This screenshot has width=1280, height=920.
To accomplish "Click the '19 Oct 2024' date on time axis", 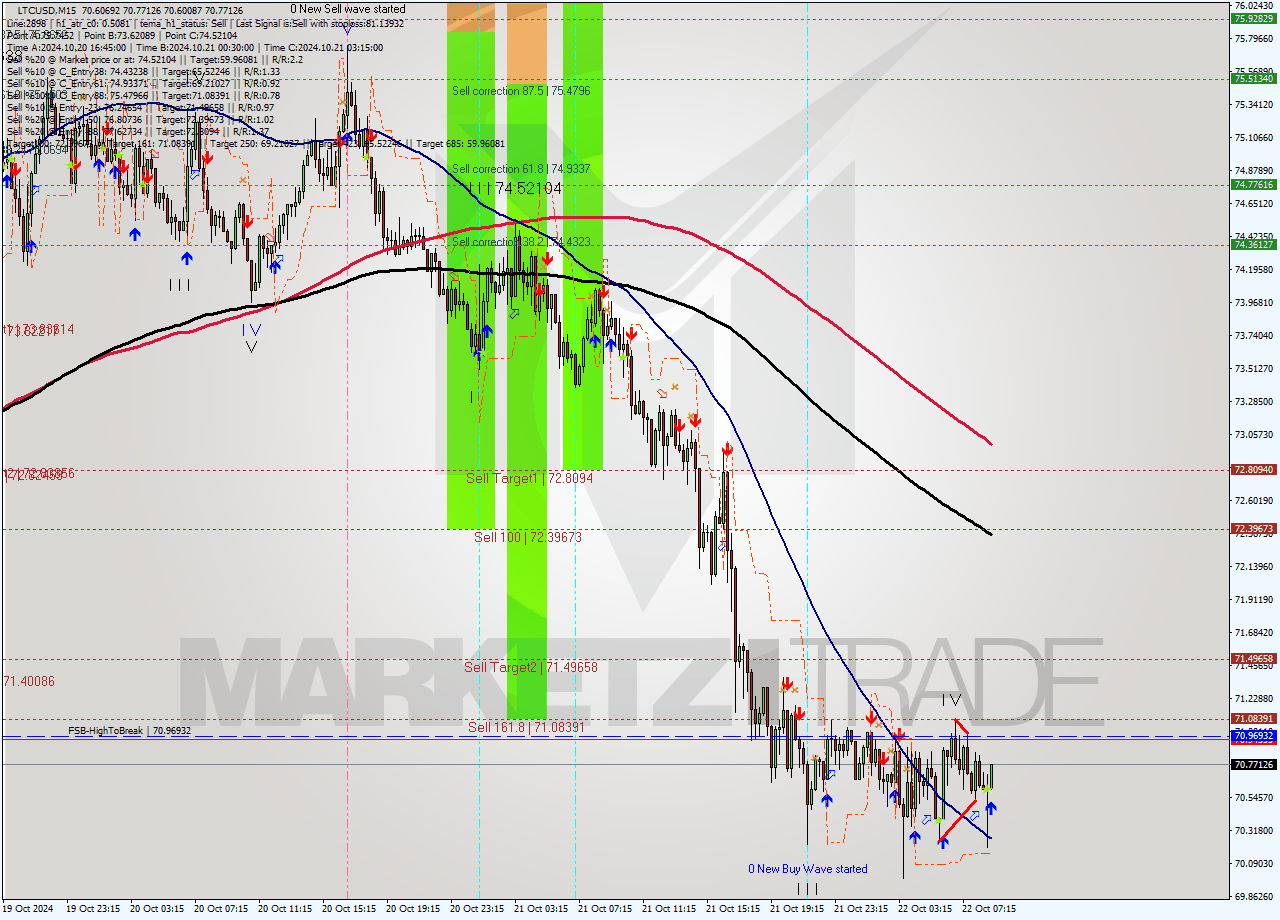I will 28,909.
